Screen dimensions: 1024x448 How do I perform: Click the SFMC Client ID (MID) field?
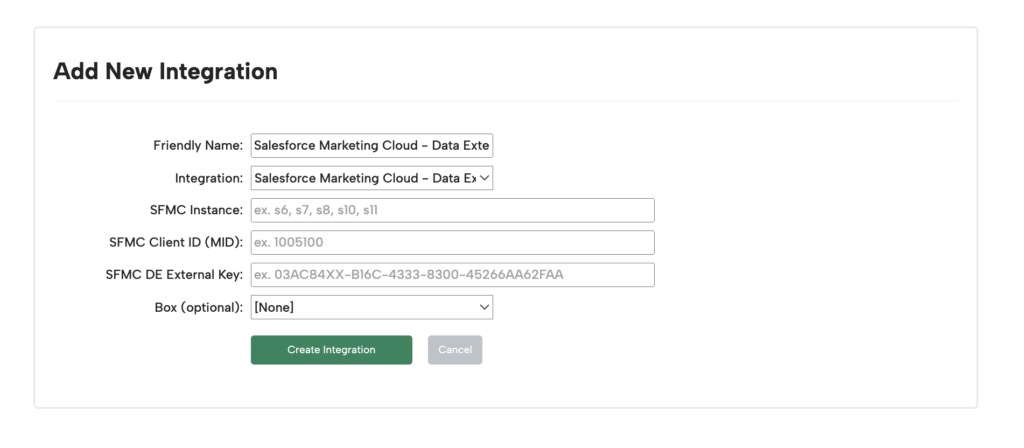click(x=453, y=242)
